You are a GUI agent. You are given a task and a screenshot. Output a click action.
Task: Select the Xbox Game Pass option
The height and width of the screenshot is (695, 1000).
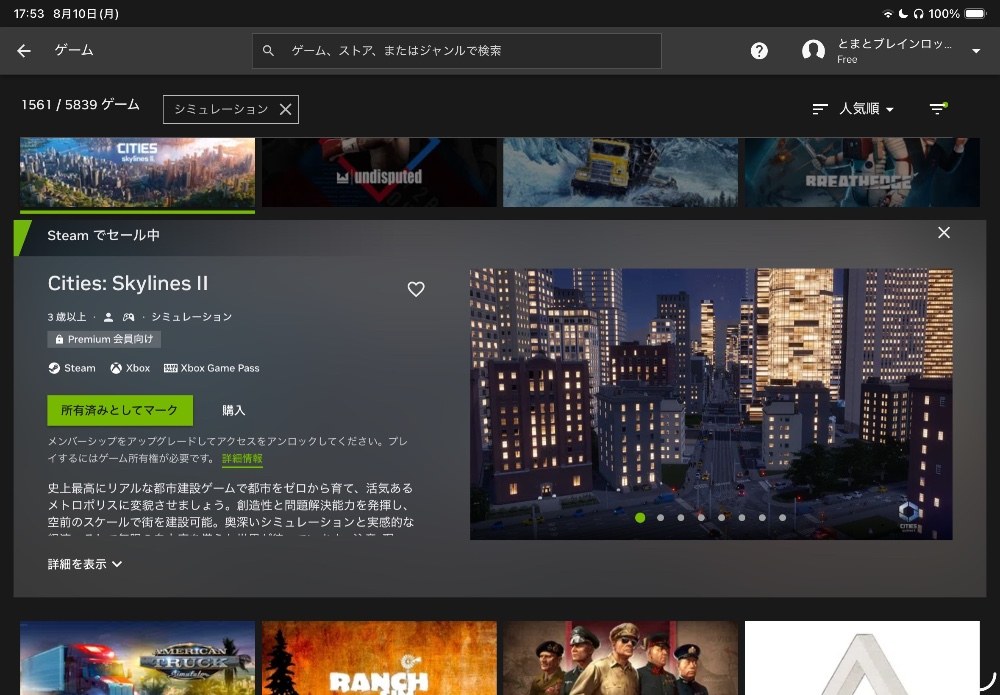(x=212, y=368)
